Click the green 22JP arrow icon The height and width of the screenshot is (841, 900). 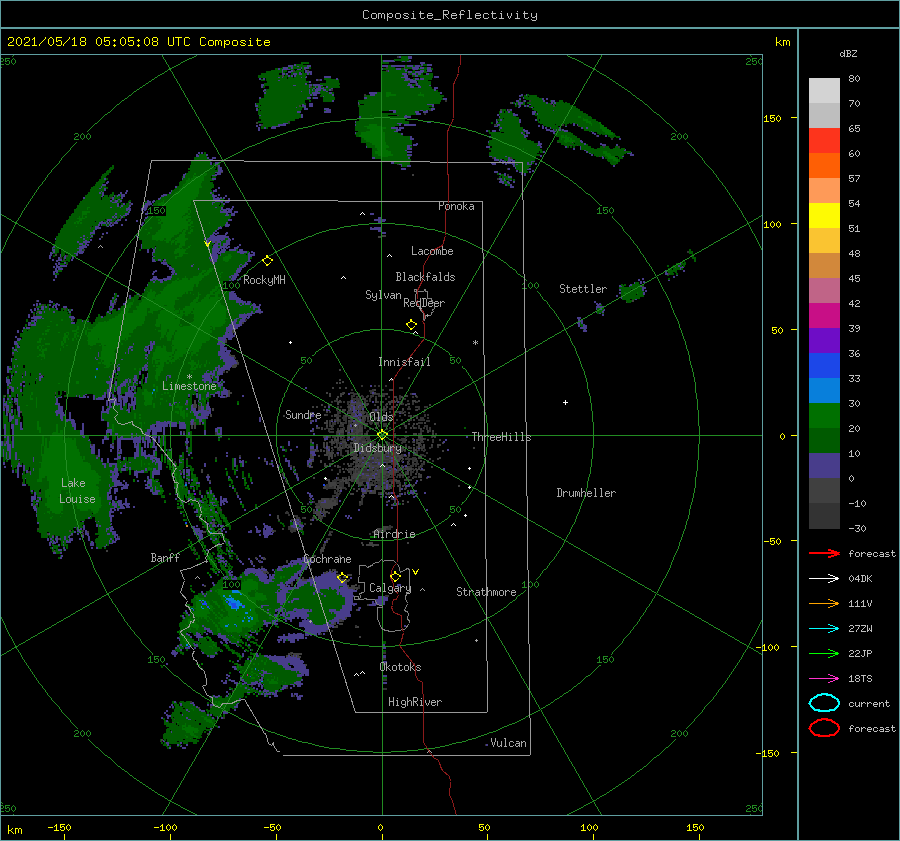(824, 653)
